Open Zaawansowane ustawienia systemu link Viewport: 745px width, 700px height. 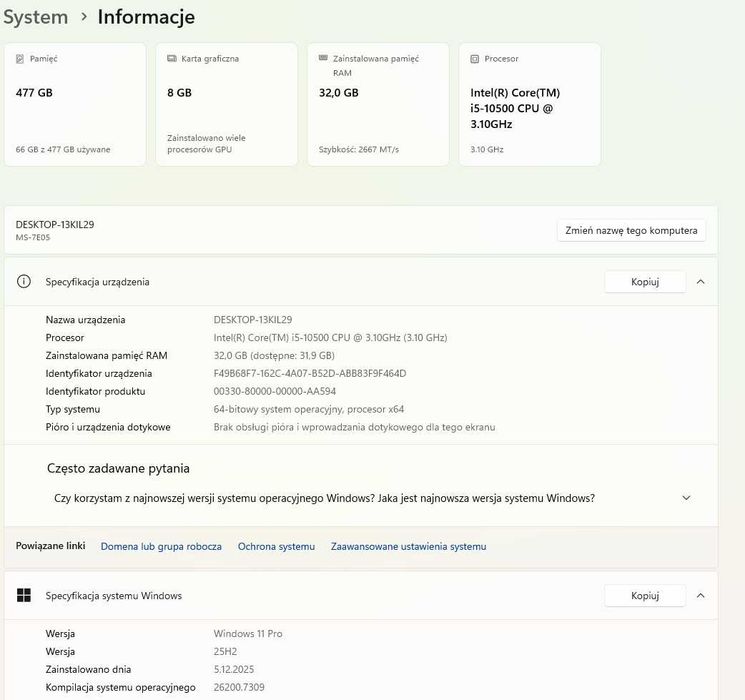click(x=408, y=547)
